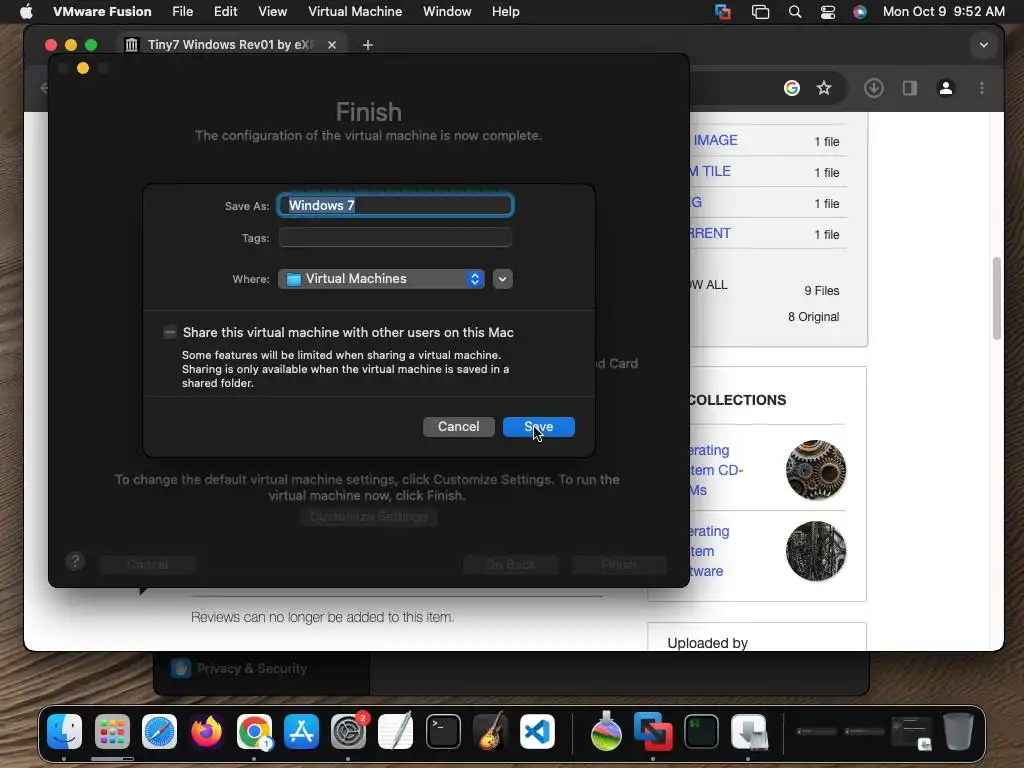Open GarageBand from the Dock
This screenshot has width=1024, height=768.
490,731
